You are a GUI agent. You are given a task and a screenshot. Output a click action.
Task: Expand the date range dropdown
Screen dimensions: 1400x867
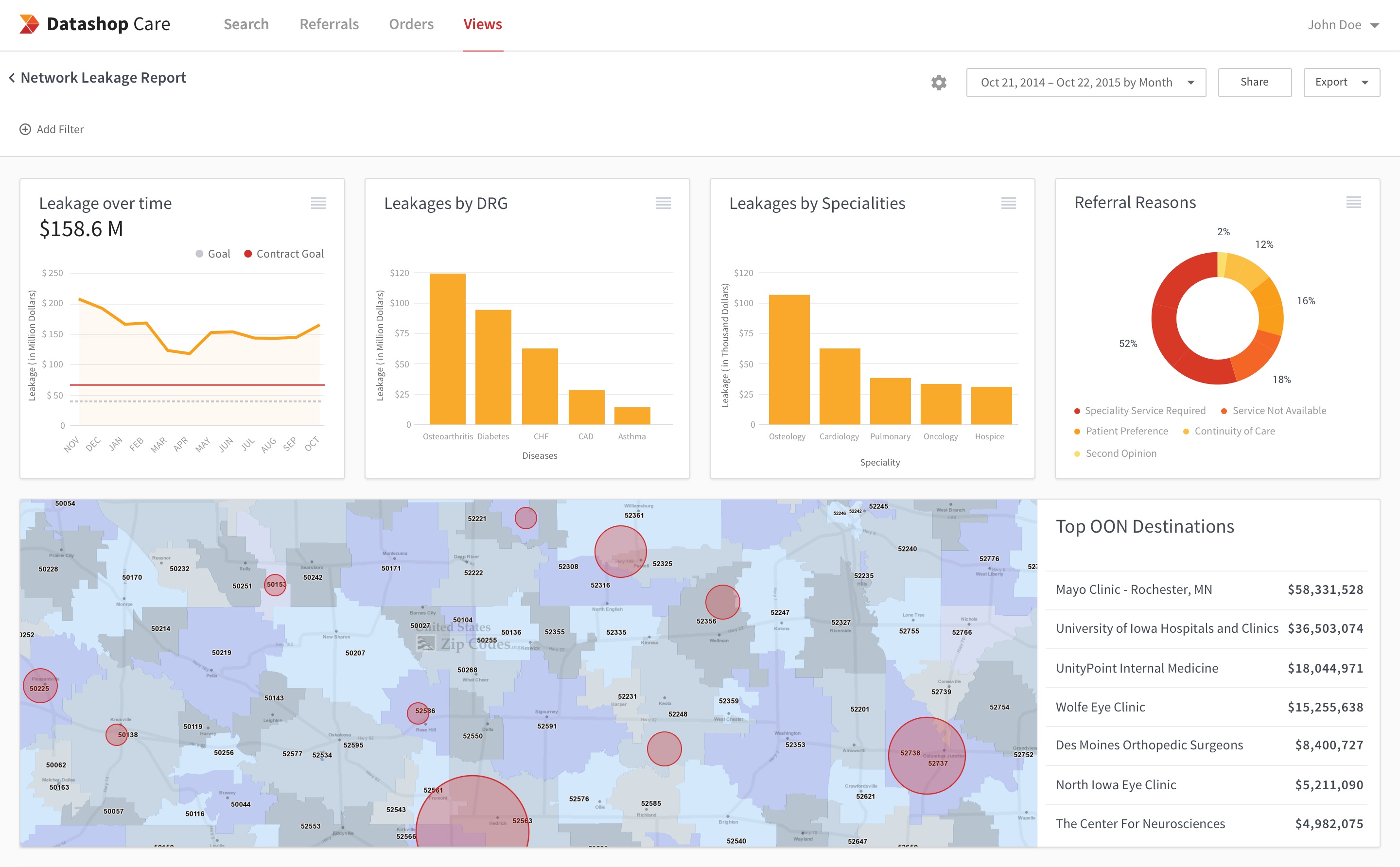point(1085,83)
